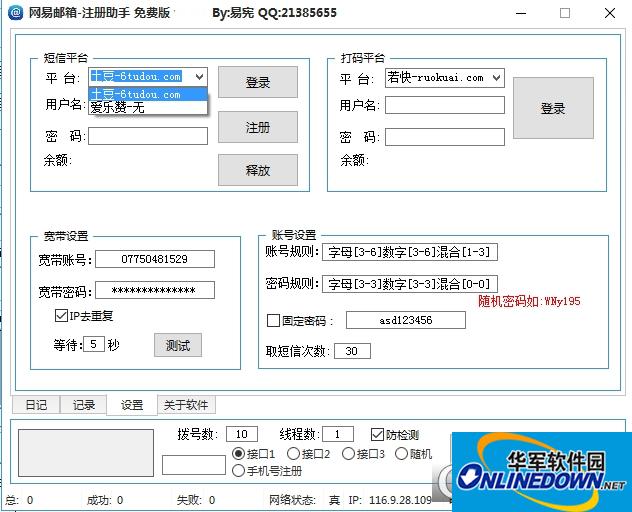Select the 接口2 radio button
The image size is (632, 512).
point(293,454)
